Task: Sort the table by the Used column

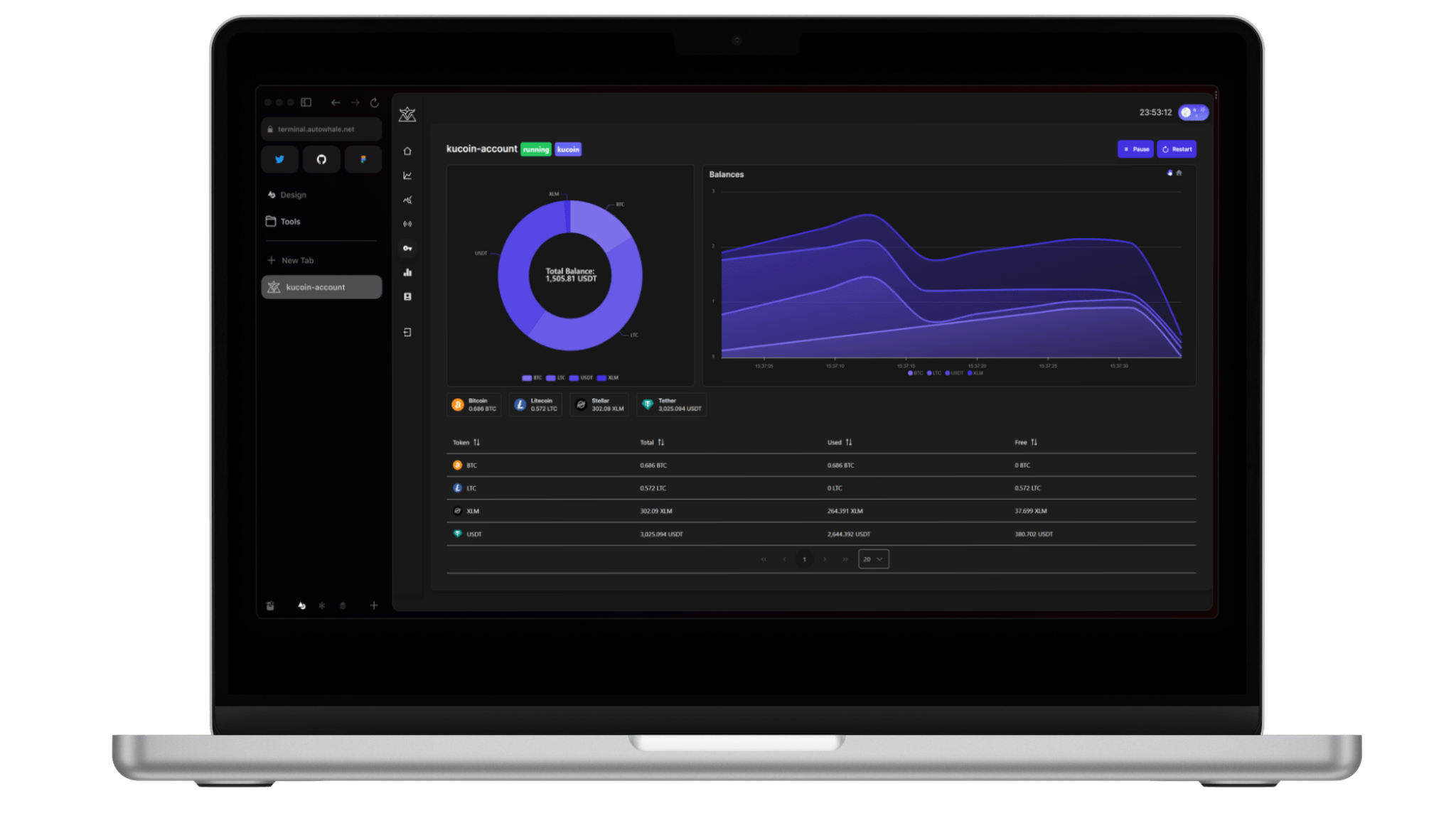Action: [840, 442]
